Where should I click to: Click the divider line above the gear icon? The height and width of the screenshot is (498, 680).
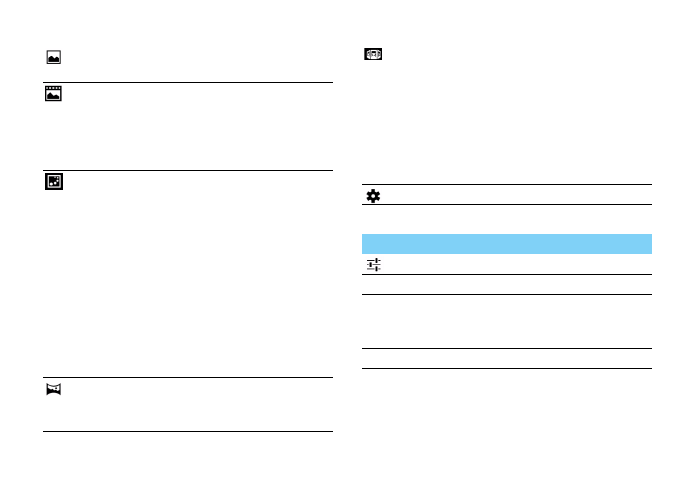[x=506, y=184]
